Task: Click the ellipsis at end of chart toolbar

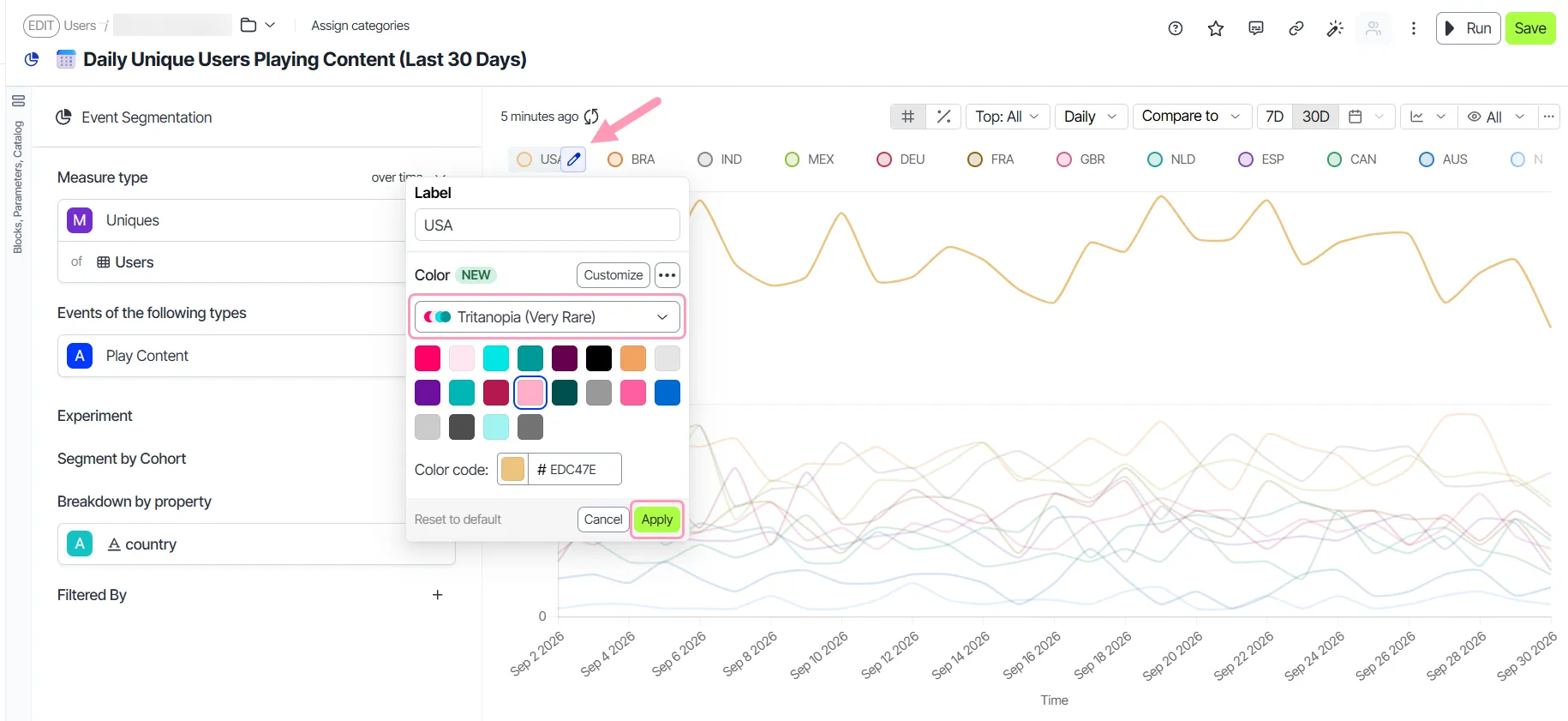Action: click(x=1548, y=117)
